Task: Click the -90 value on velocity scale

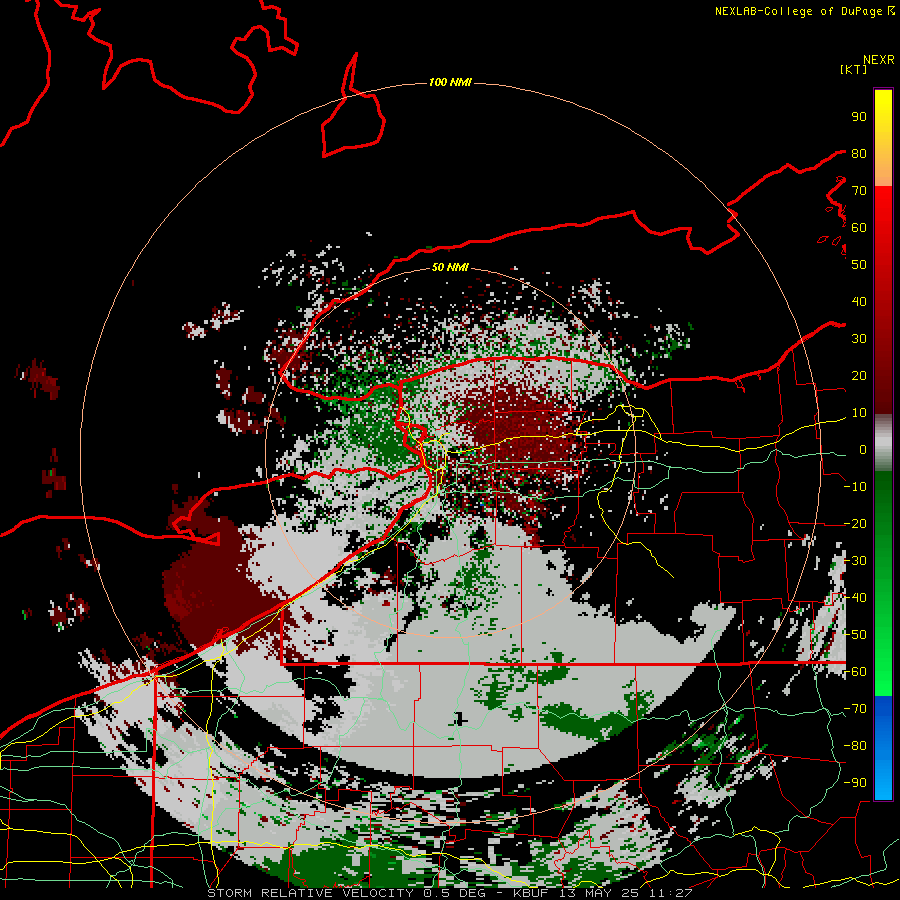Action: click(855, 783)
